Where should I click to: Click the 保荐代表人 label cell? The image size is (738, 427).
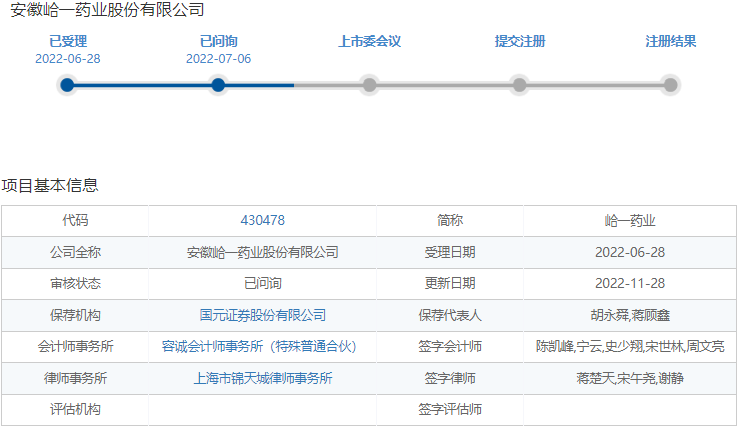450,315
